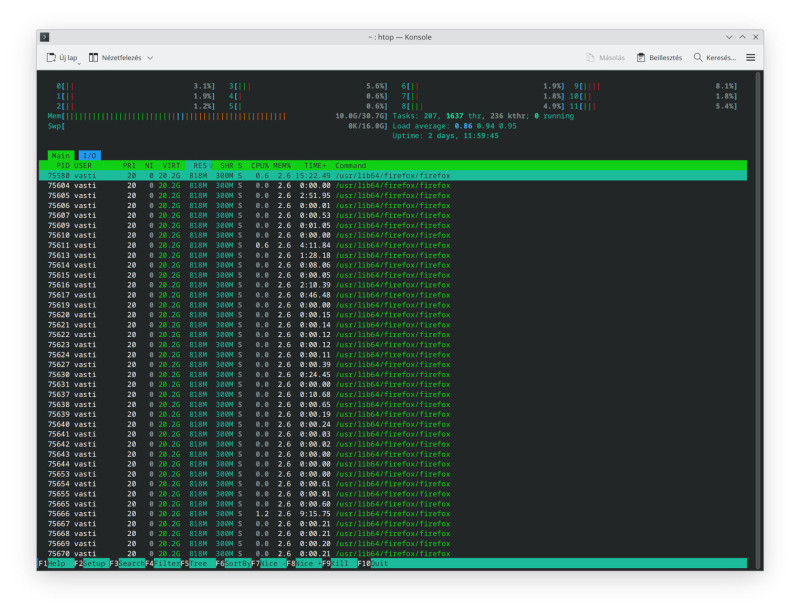
Task: Select the process row with PID 75605
Action: pyautogui.click(x=393, y=195)
